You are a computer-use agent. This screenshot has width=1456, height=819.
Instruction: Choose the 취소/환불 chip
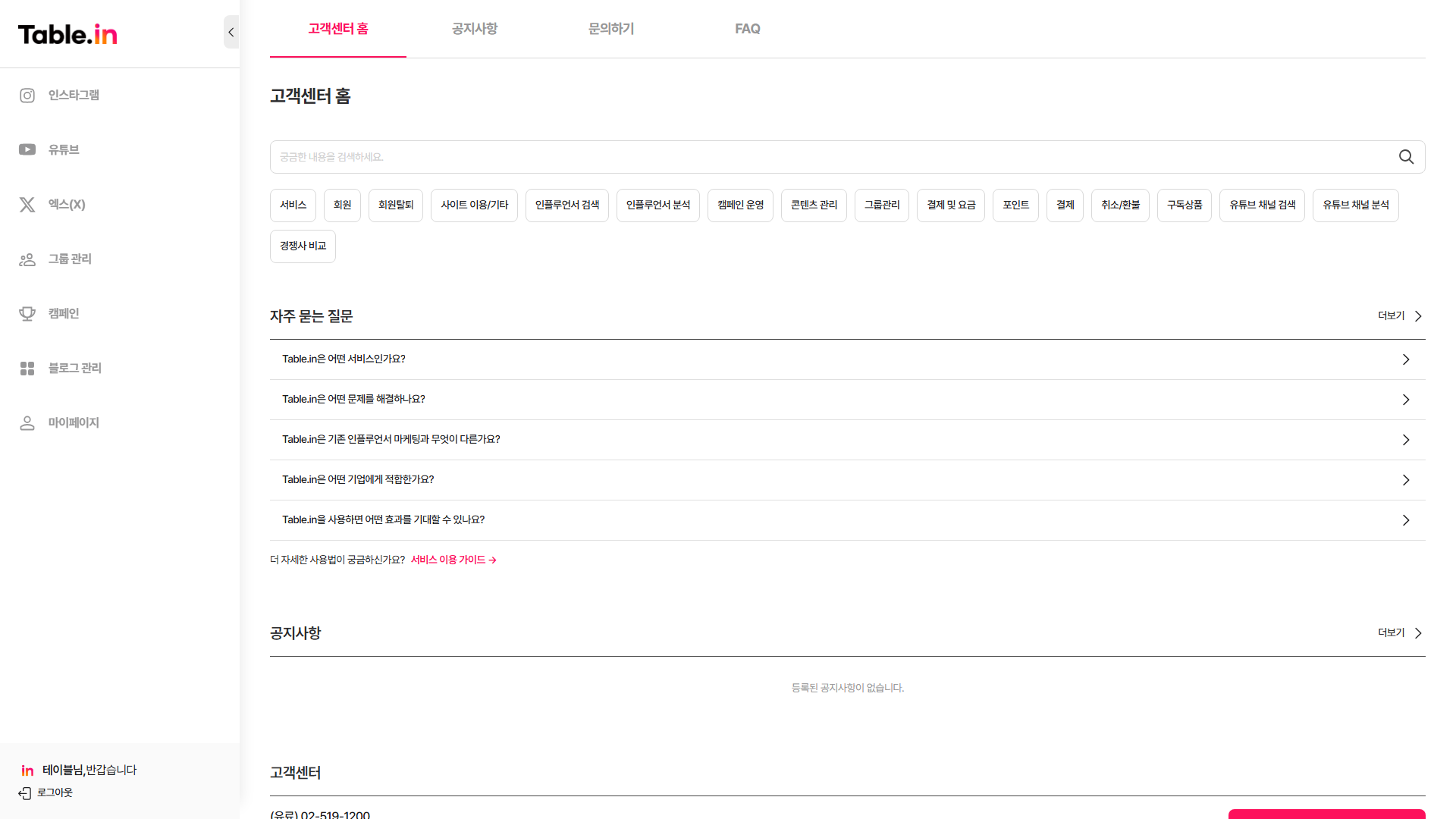[1121, 206]
